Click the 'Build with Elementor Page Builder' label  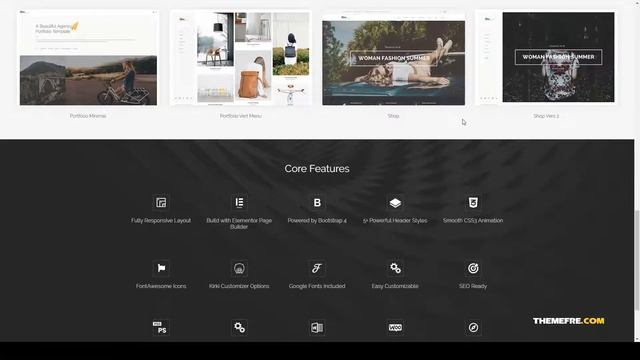[239, 223]
